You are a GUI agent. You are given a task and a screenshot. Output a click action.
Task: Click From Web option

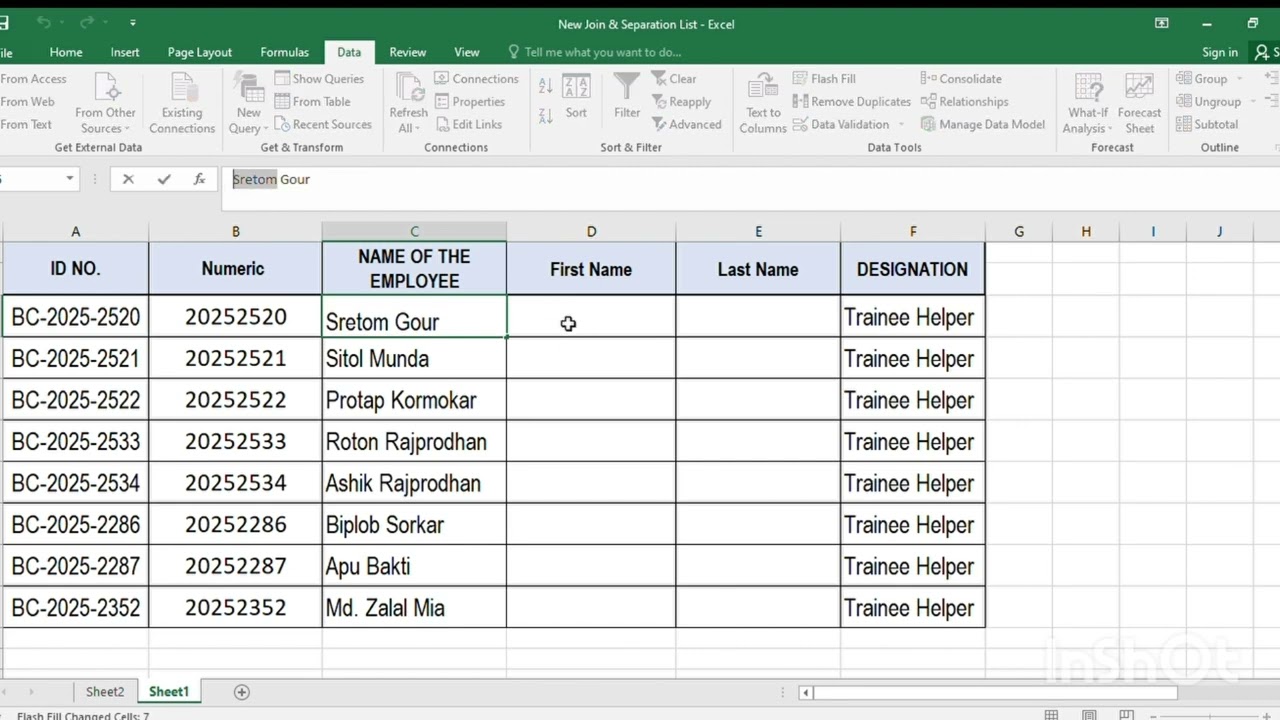point(27,102)
